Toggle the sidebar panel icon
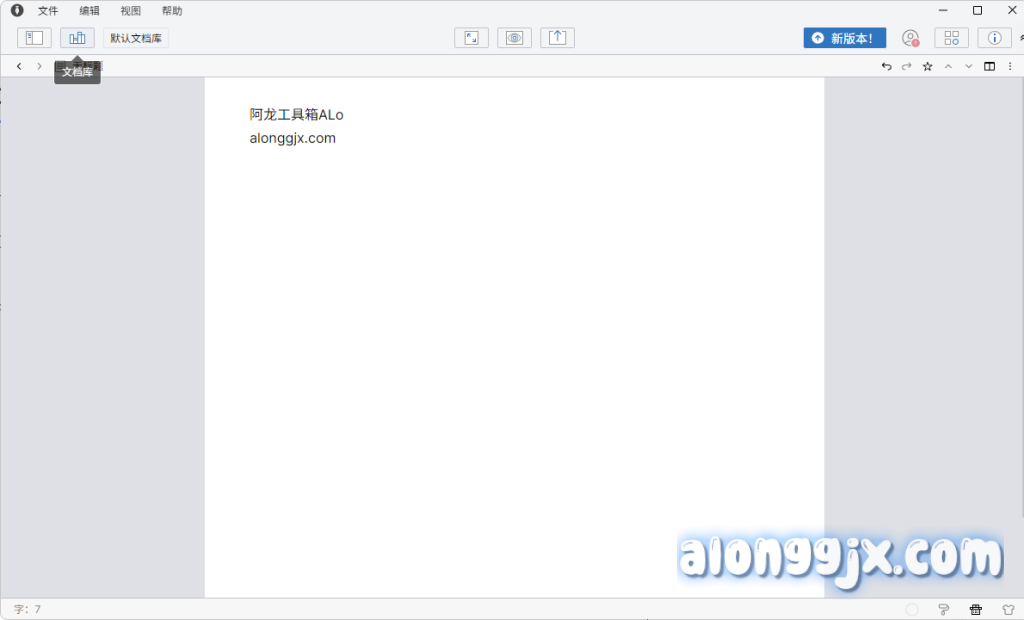The image size is (1024, 620). (x=34, y=38)
